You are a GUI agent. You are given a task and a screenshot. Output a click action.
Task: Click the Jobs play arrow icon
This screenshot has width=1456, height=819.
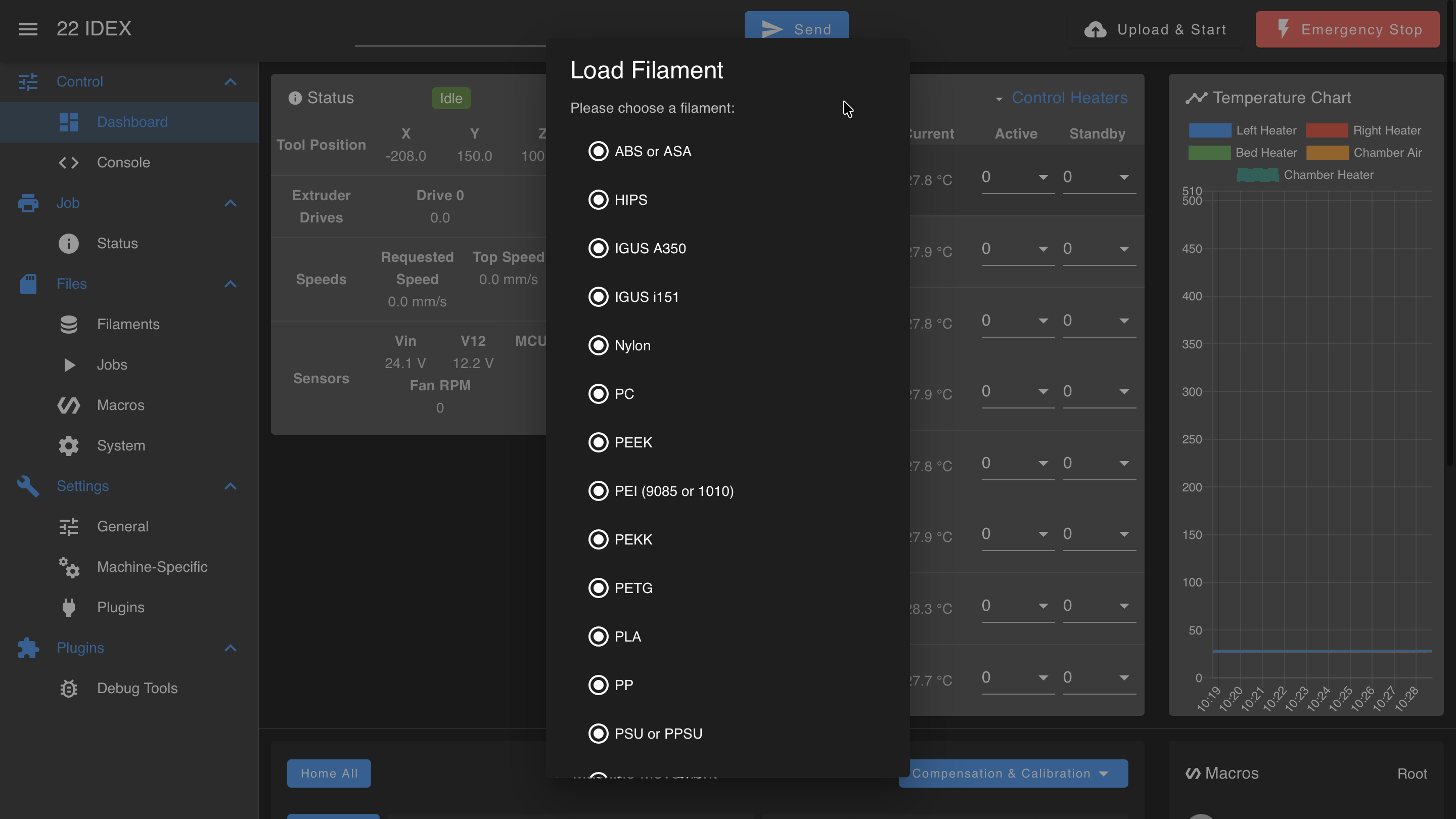[x=69, y=365]
